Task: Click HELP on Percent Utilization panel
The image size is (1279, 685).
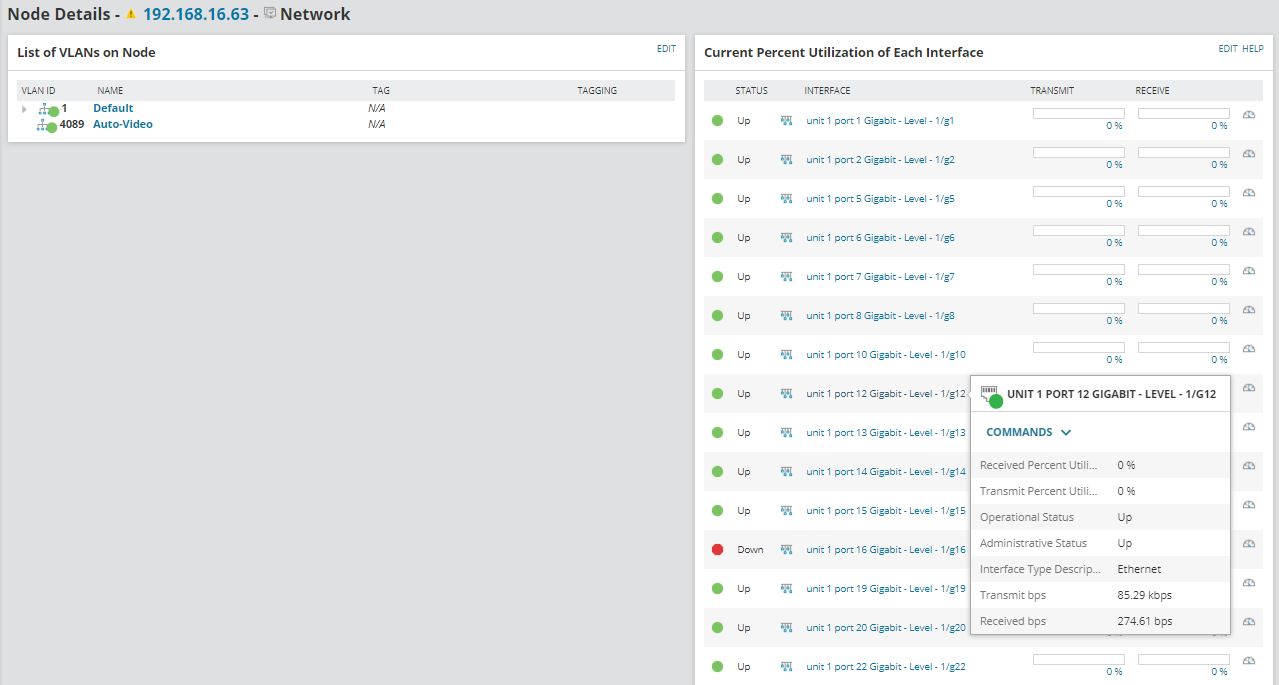Action: [1253, 48]
